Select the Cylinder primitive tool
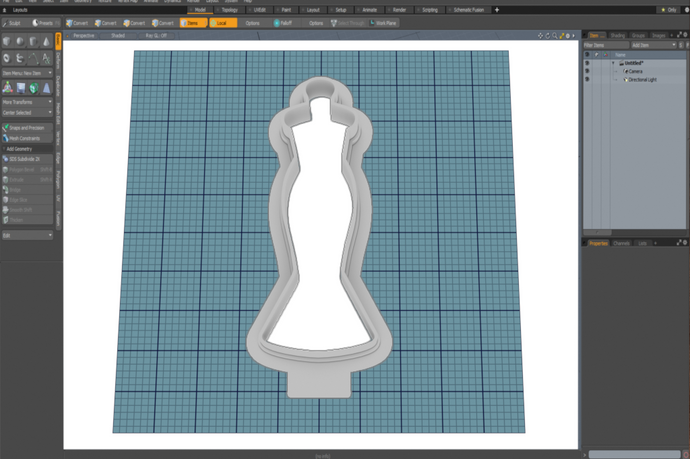 [33, 41]
